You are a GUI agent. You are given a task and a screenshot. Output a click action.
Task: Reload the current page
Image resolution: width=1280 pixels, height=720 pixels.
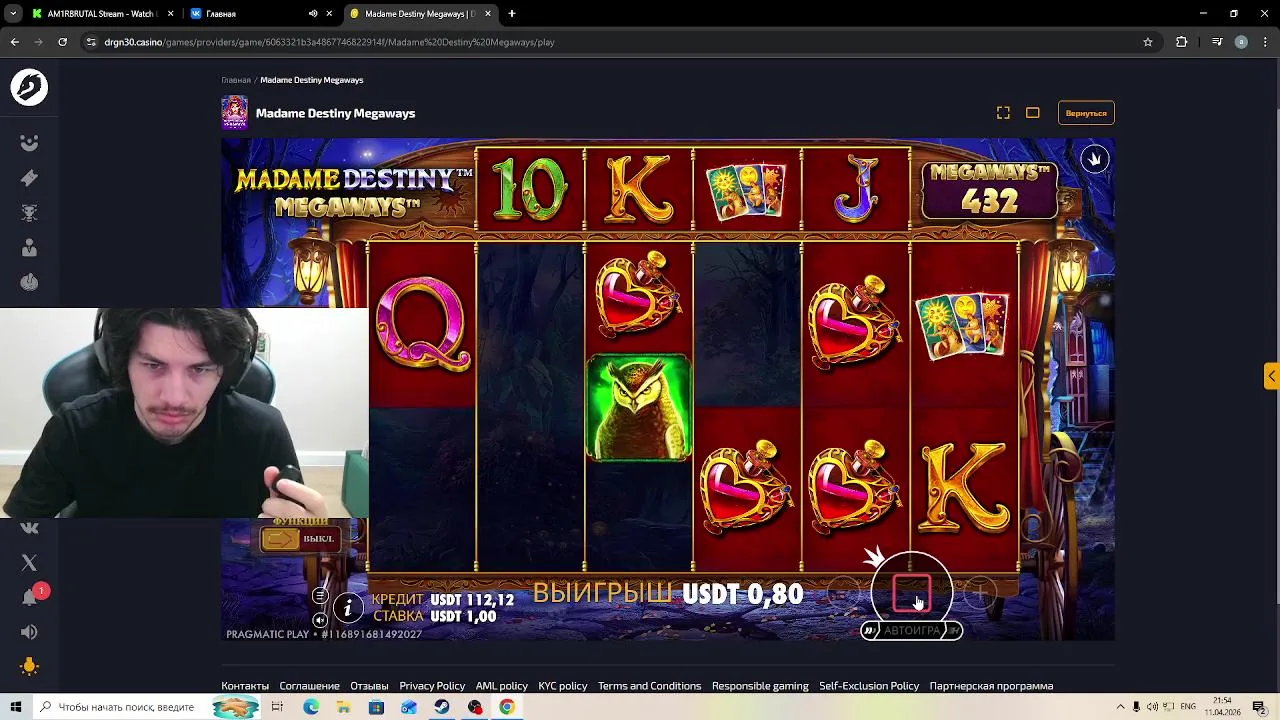(62, 42)
